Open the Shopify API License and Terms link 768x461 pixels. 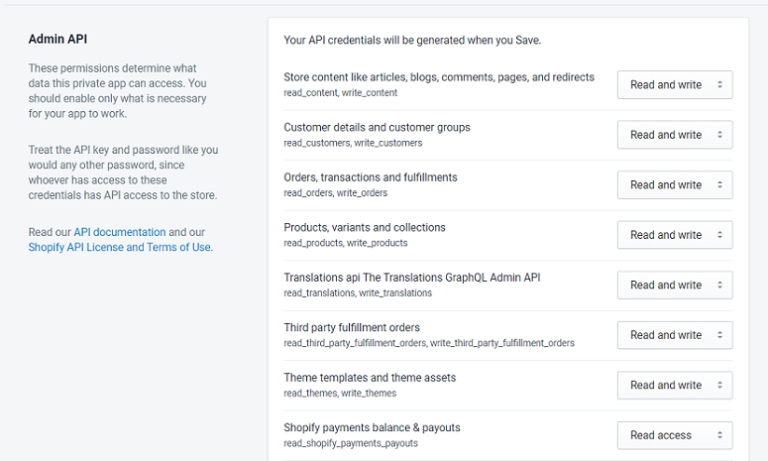click(x=120, y=247)
